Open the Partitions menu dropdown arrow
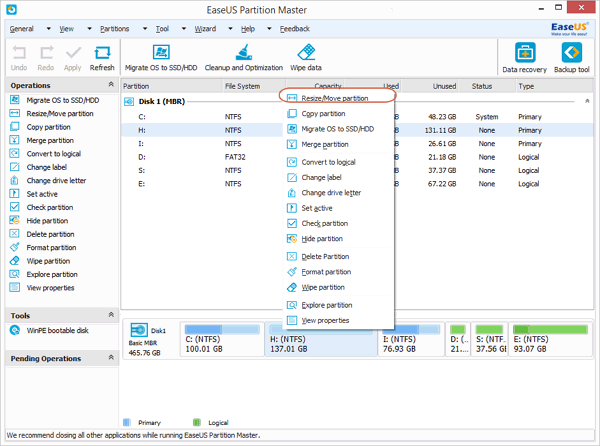 (x=145, y=28)
